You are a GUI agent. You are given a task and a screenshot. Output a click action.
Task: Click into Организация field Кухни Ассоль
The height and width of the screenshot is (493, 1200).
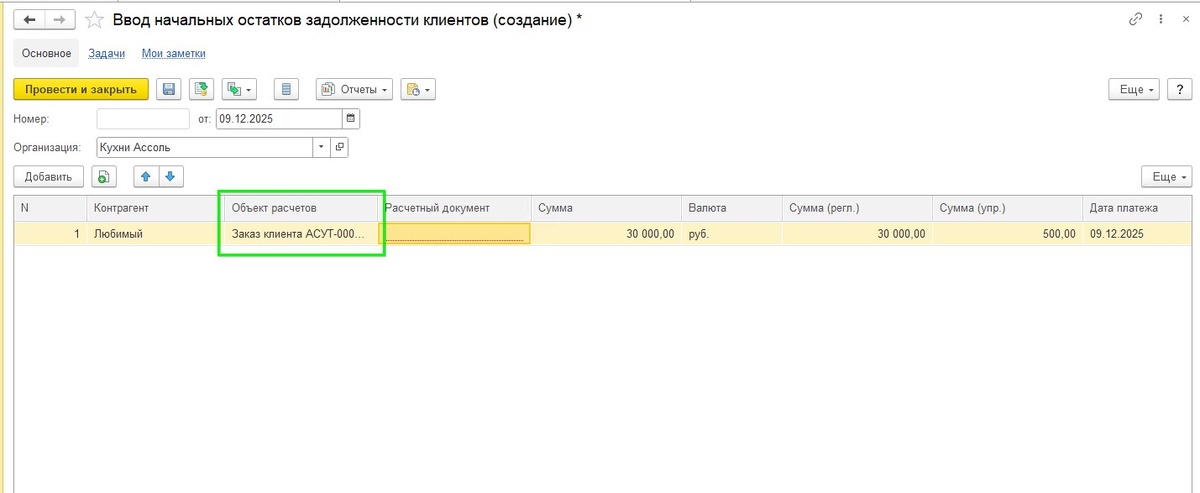coord(205,147)
